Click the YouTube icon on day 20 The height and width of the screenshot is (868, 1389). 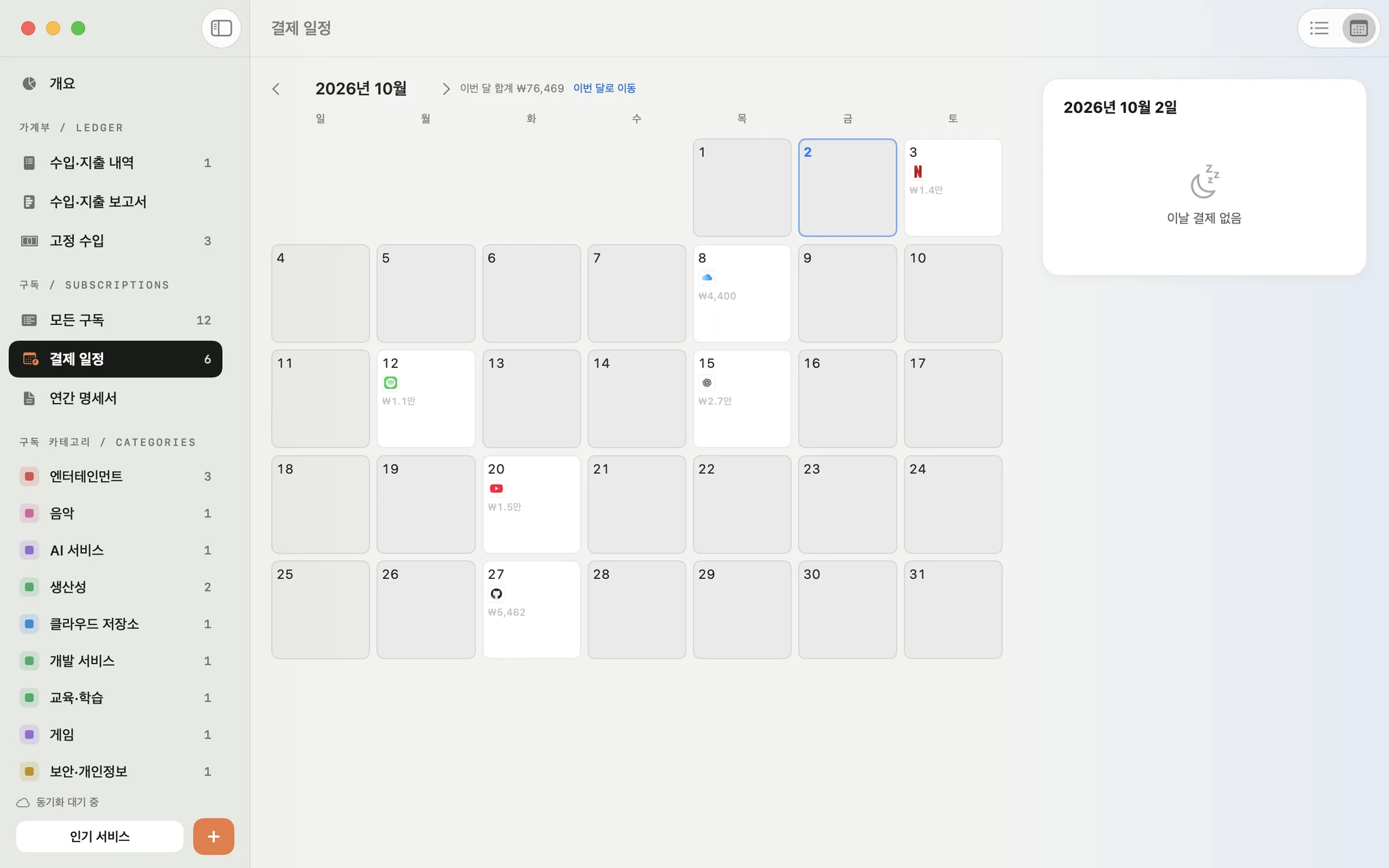496,489
